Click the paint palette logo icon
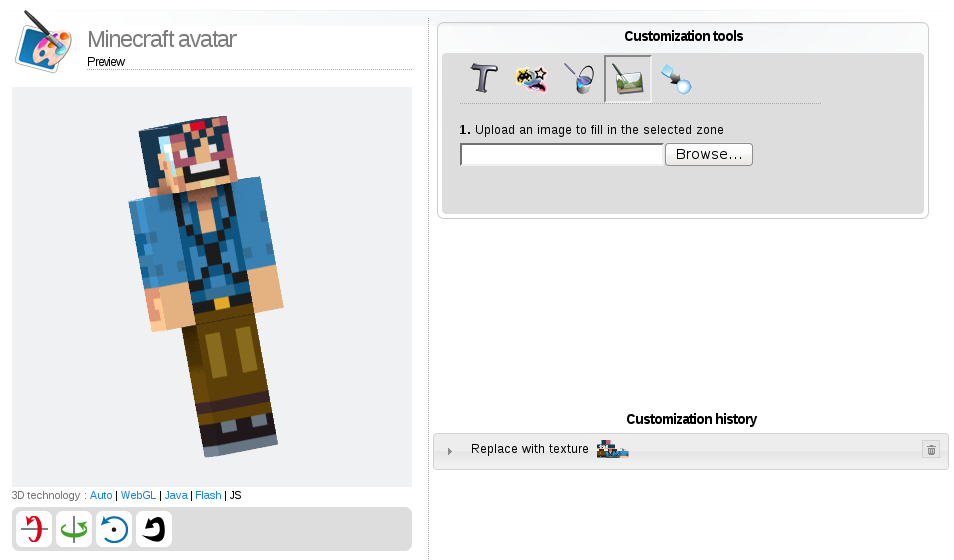This screenshot has width=954, height=560. [x=43, y=42]
